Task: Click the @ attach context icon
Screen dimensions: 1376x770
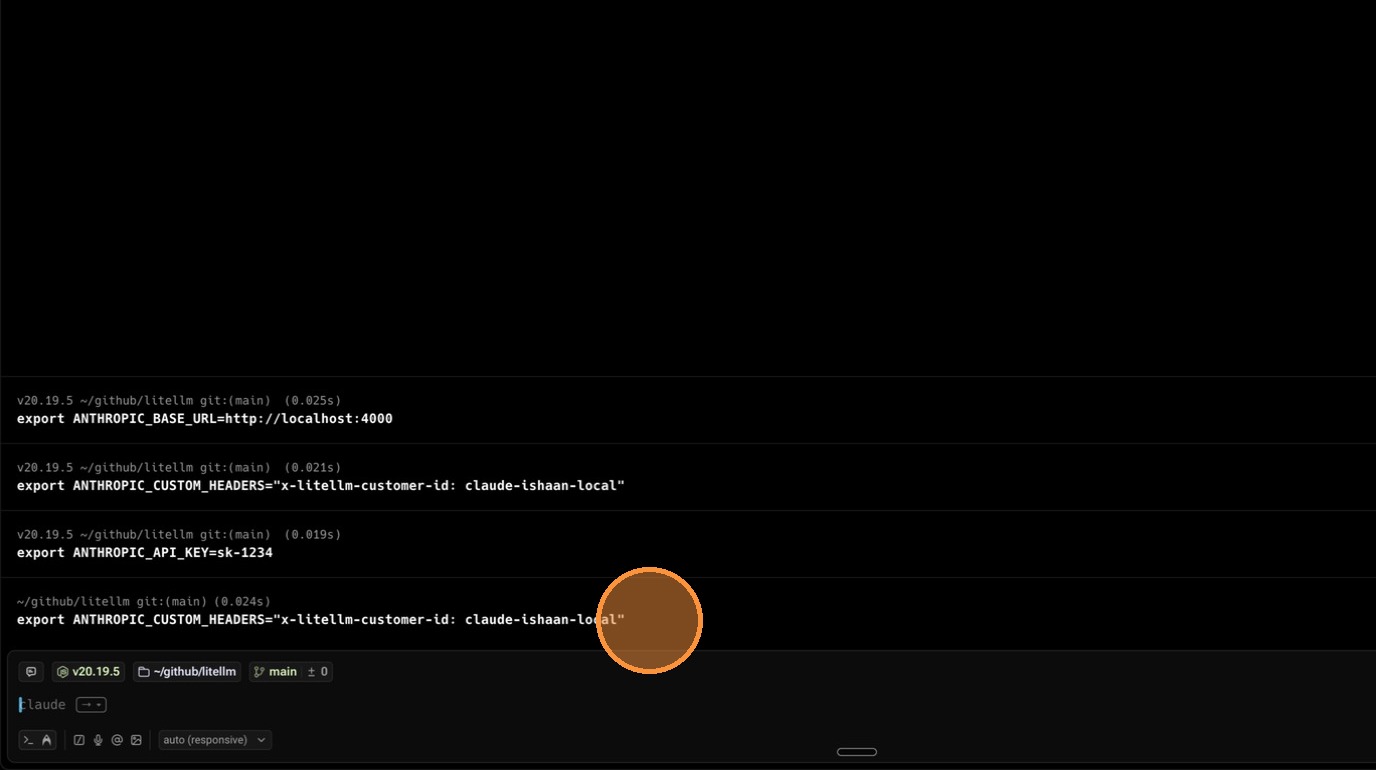Action: coord(117,740)
